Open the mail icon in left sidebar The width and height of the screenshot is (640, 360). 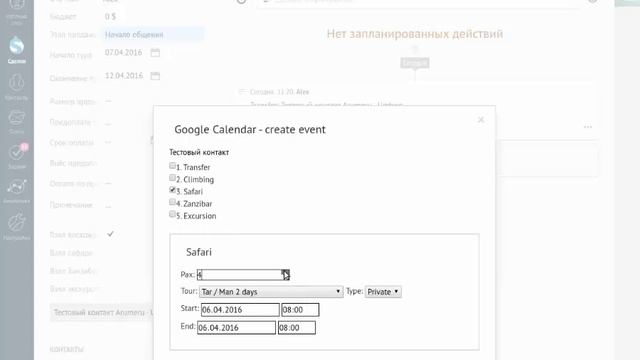click(x=17, y=122)
